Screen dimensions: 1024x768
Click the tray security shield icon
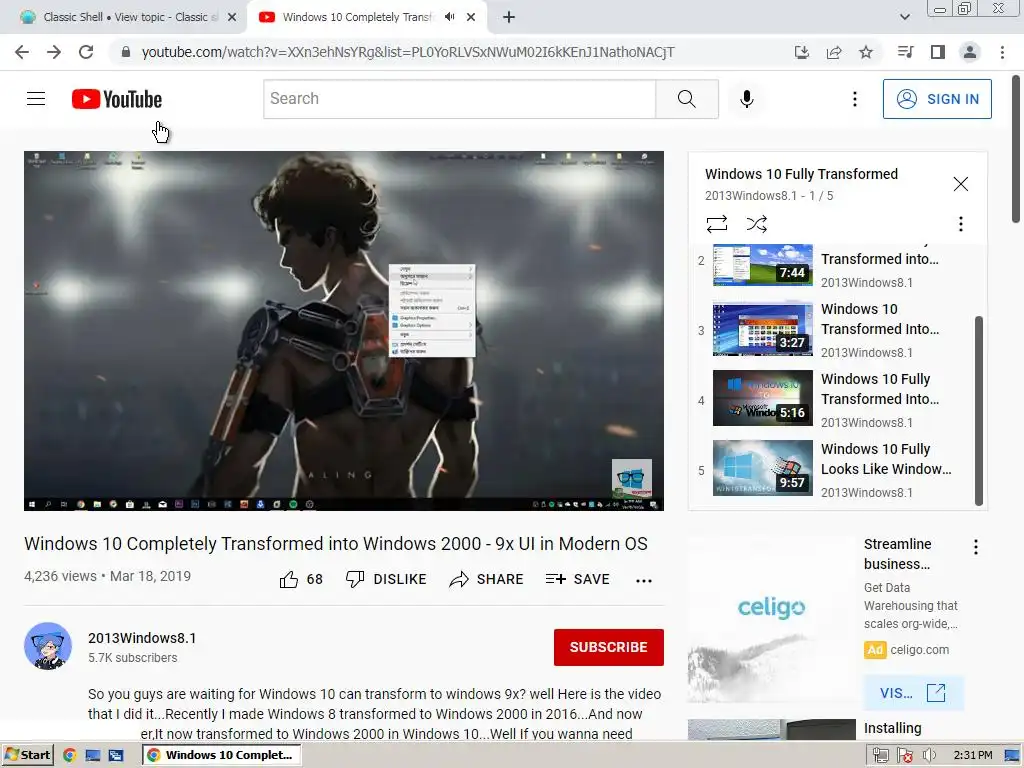[904, 756]
